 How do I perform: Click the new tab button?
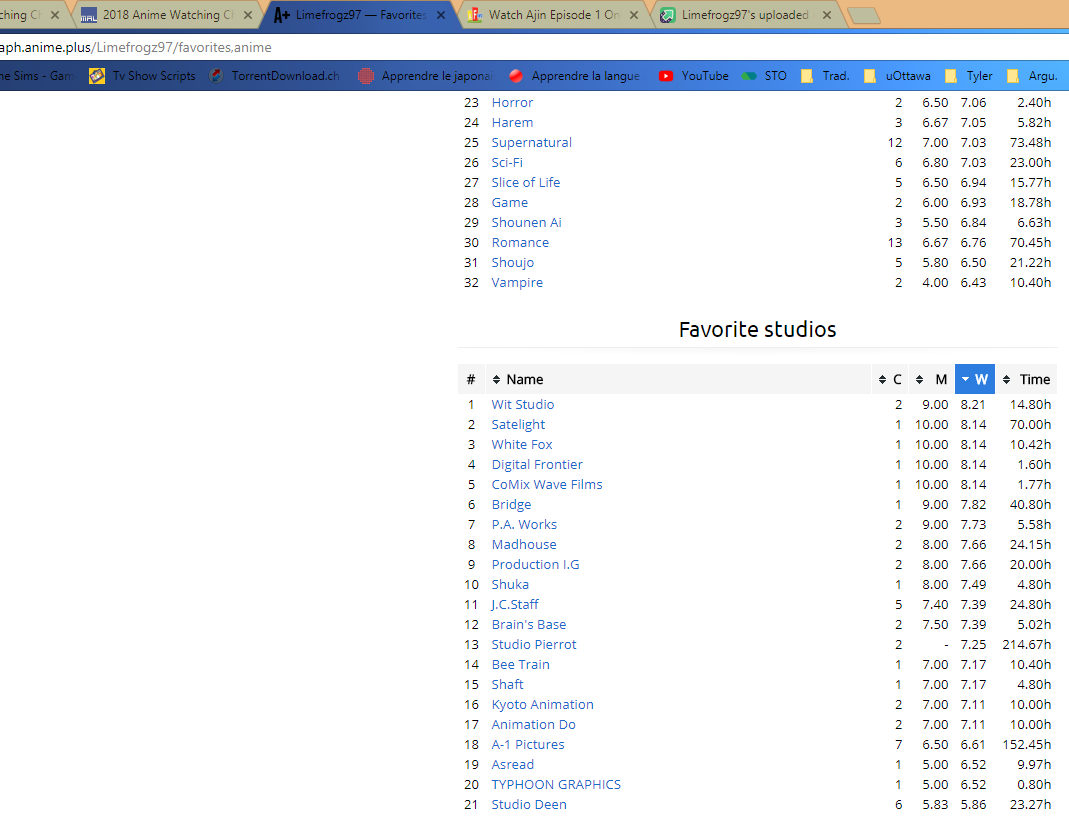click(862, 16)
